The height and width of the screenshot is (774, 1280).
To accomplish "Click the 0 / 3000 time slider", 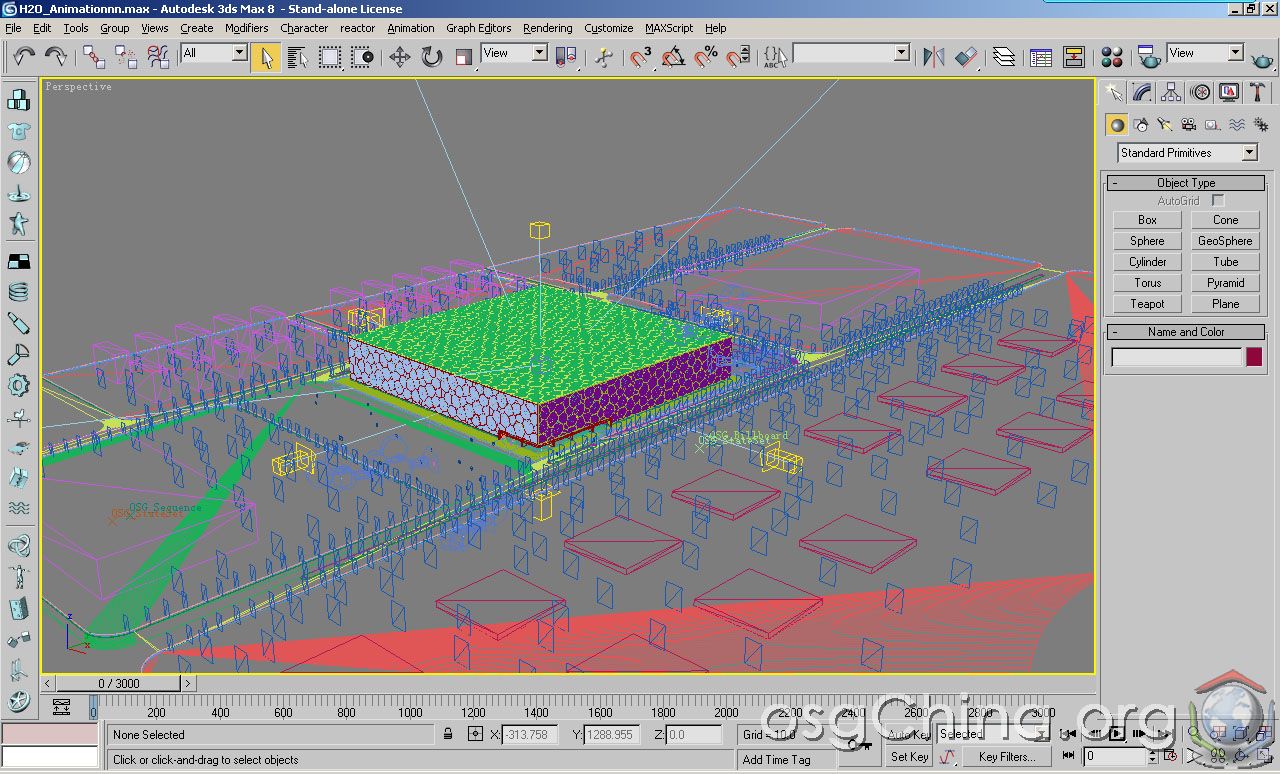I will (119, 684).
